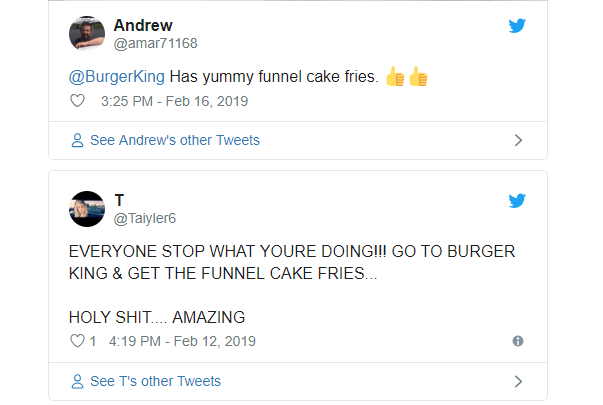Like Andrew's tweet with the heart icon
603x405 pixels.
click(77, 101)
